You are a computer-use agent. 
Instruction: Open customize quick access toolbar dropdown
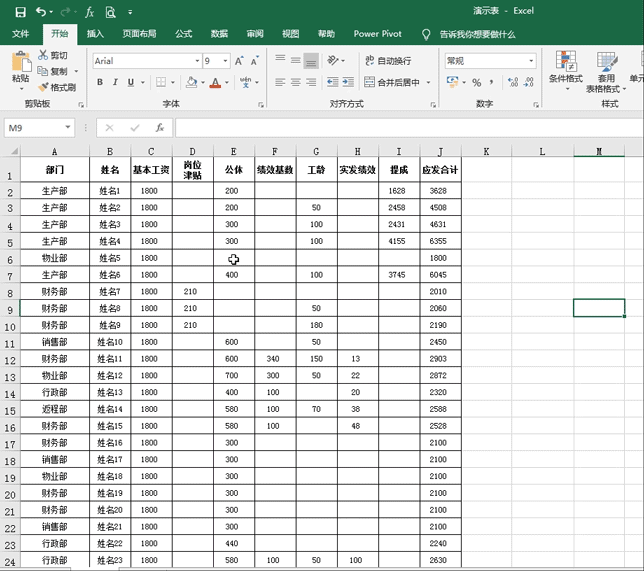coord(130,12)
